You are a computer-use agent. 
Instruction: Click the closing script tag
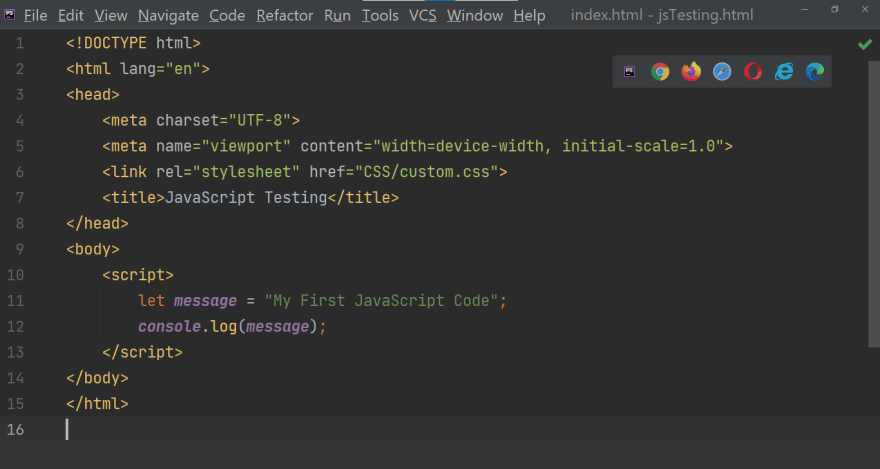[x=143, y=352]
